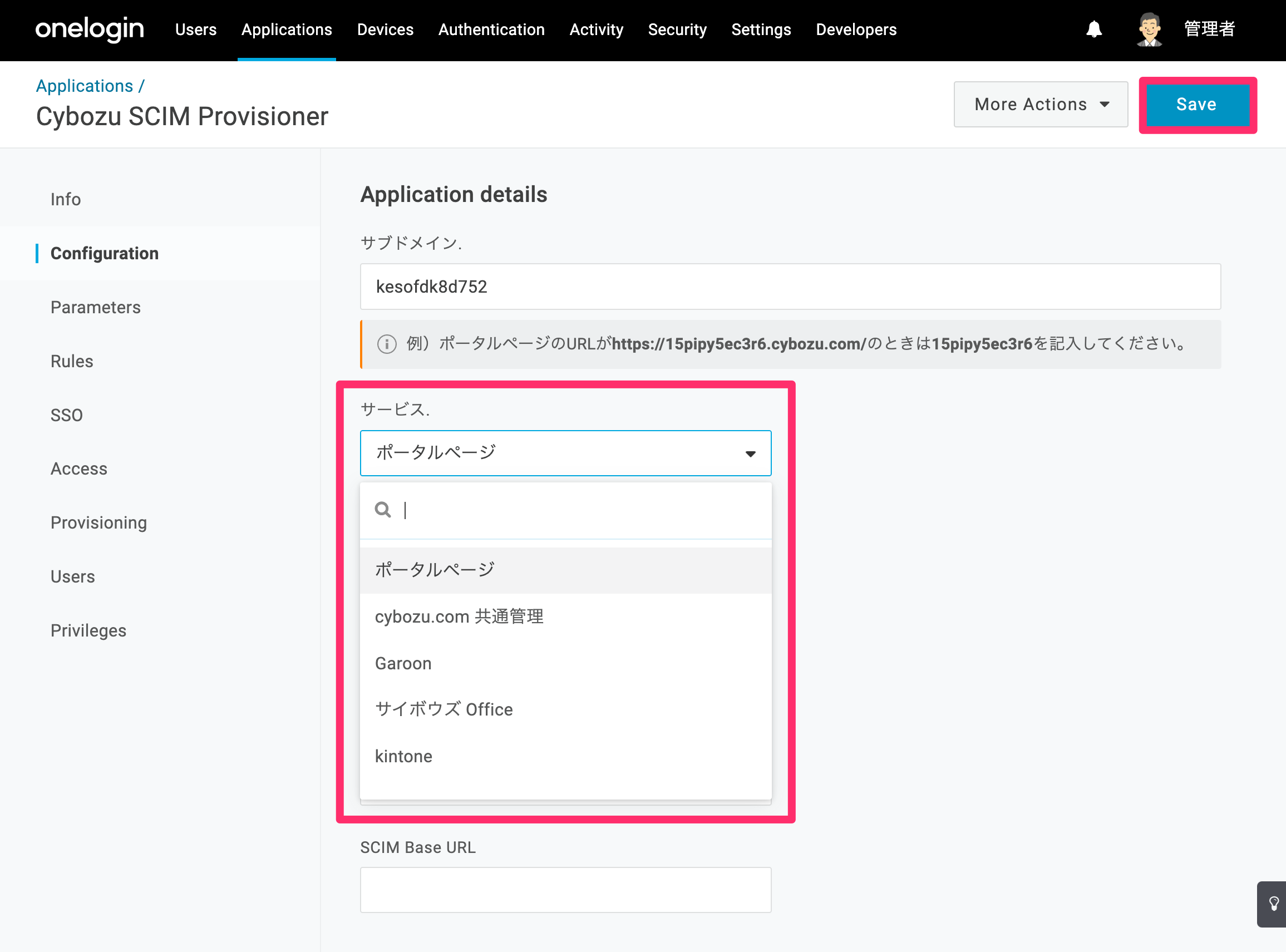Viewport: 1286px width, 952px height.
Task: Click the SCIM Base URL label
Action: click(x=418, y=848)
